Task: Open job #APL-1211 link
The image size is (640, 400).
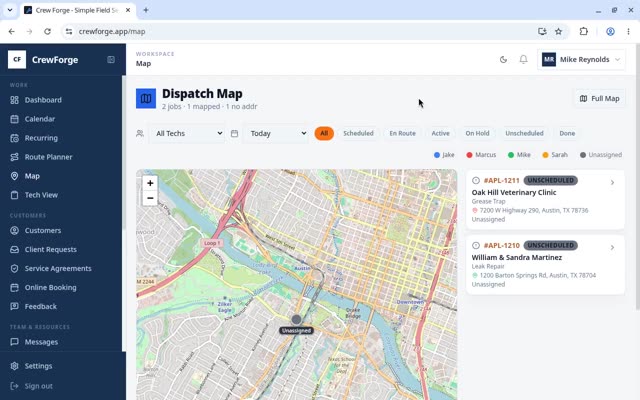Action: [501, 180]
